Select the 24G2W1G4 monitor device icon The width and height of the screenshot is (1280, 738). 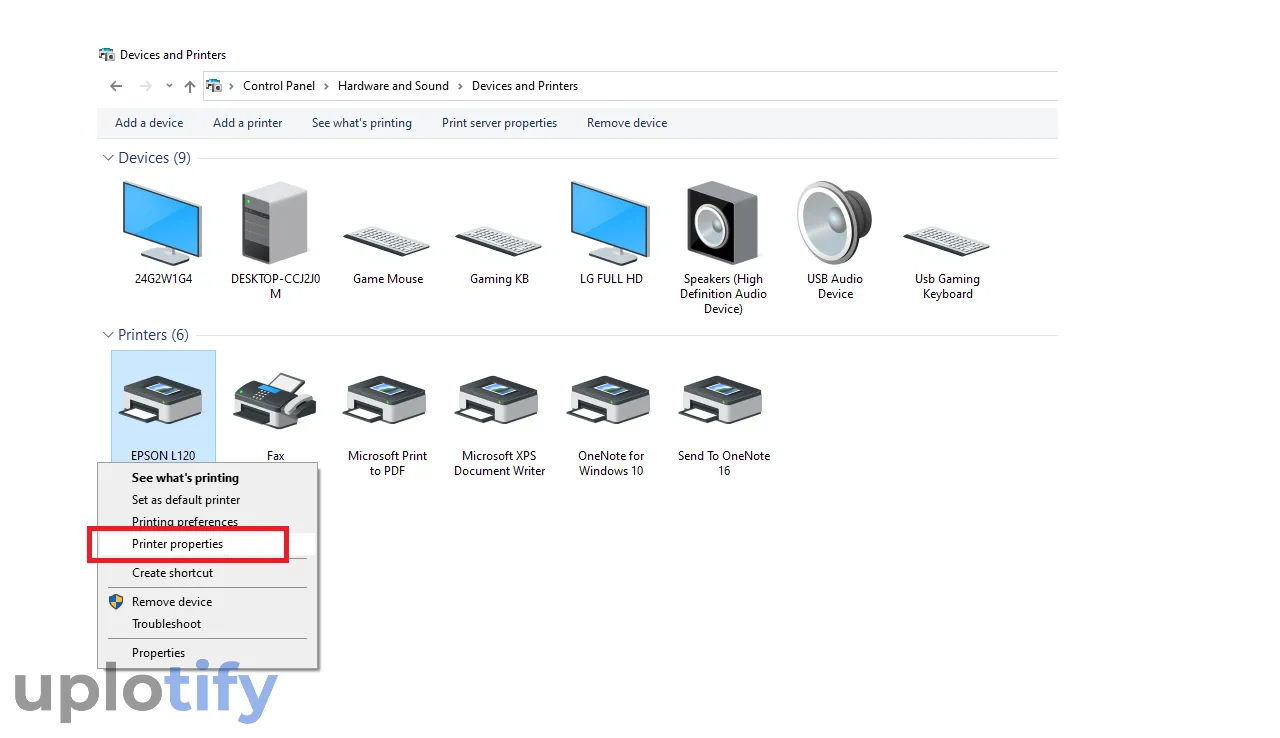162,223
